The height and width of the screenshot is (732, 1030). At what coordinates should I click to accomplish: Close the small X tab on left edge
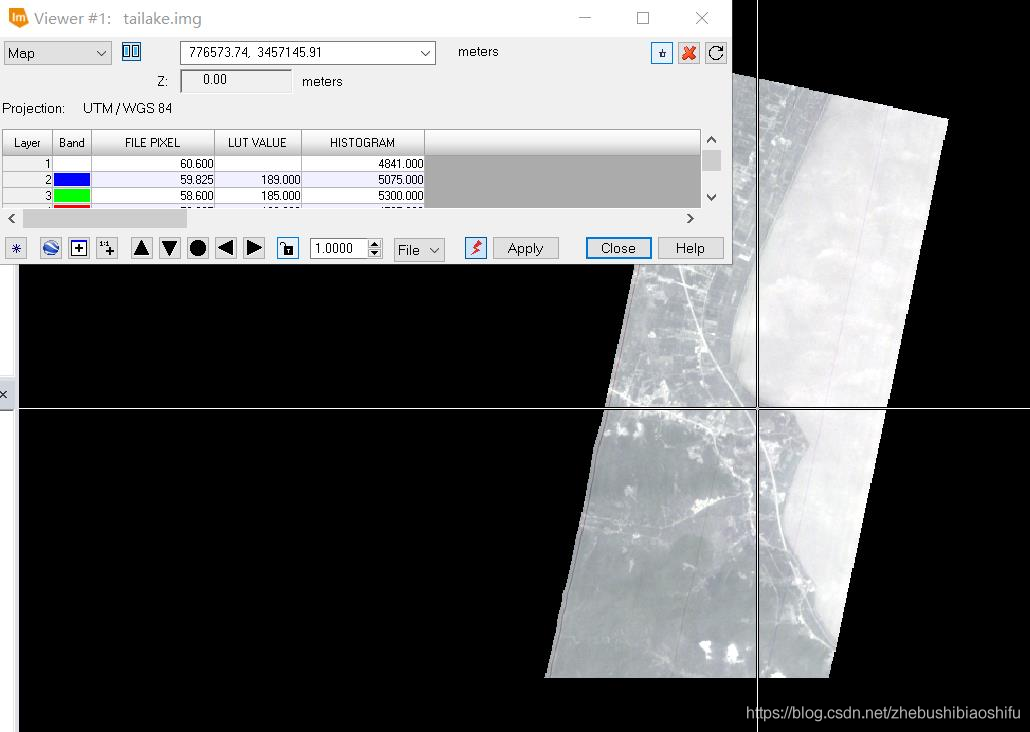point(5,394)
